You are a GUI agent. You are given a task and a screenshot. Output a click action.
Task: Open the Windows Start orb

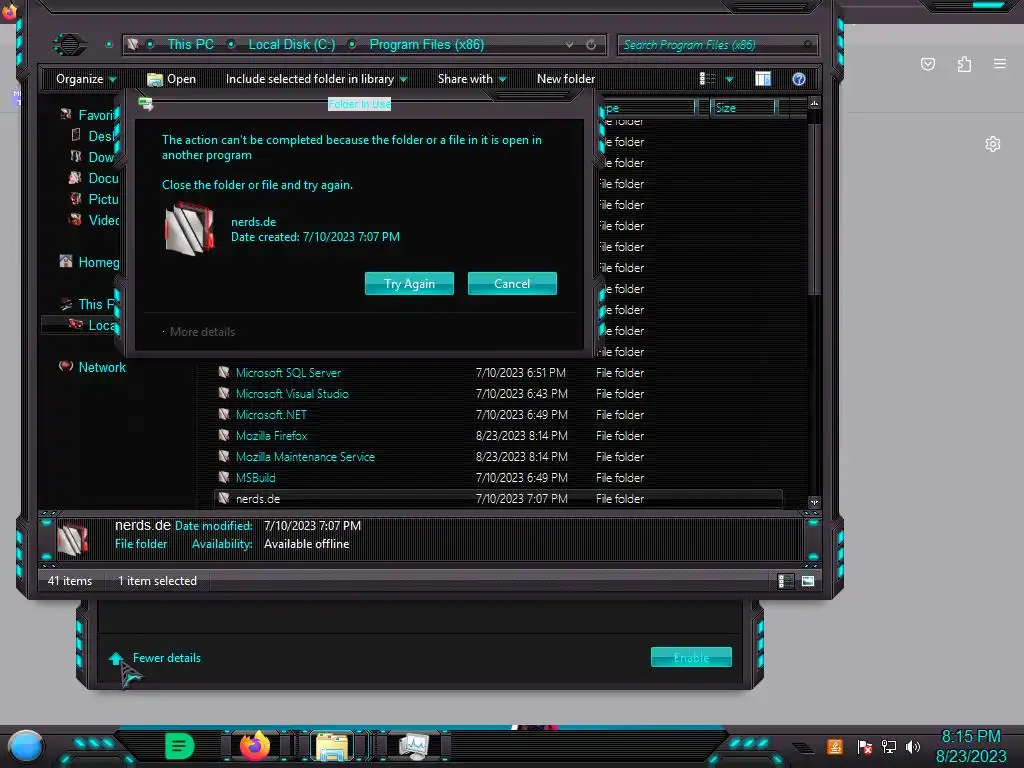[26, 747]
